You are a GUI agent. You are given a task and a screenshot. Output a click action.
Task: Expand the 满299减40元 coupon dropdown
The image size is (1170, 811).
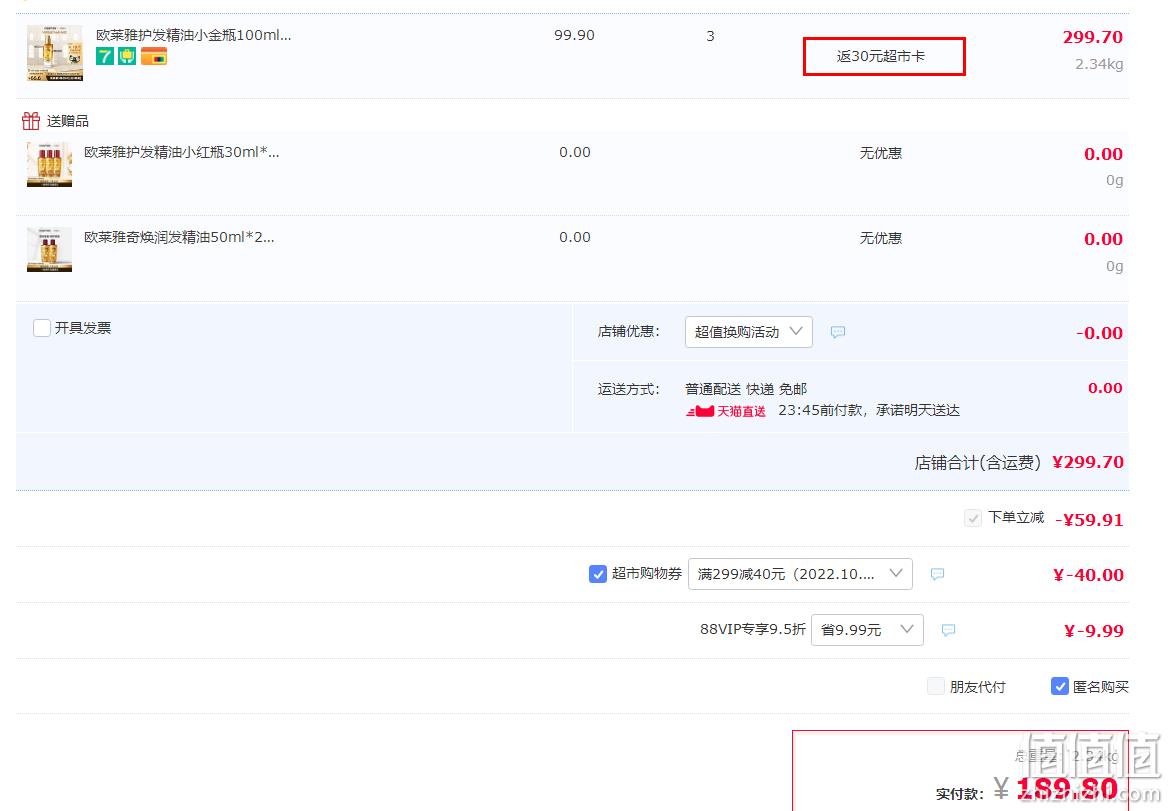click(800, 574)
